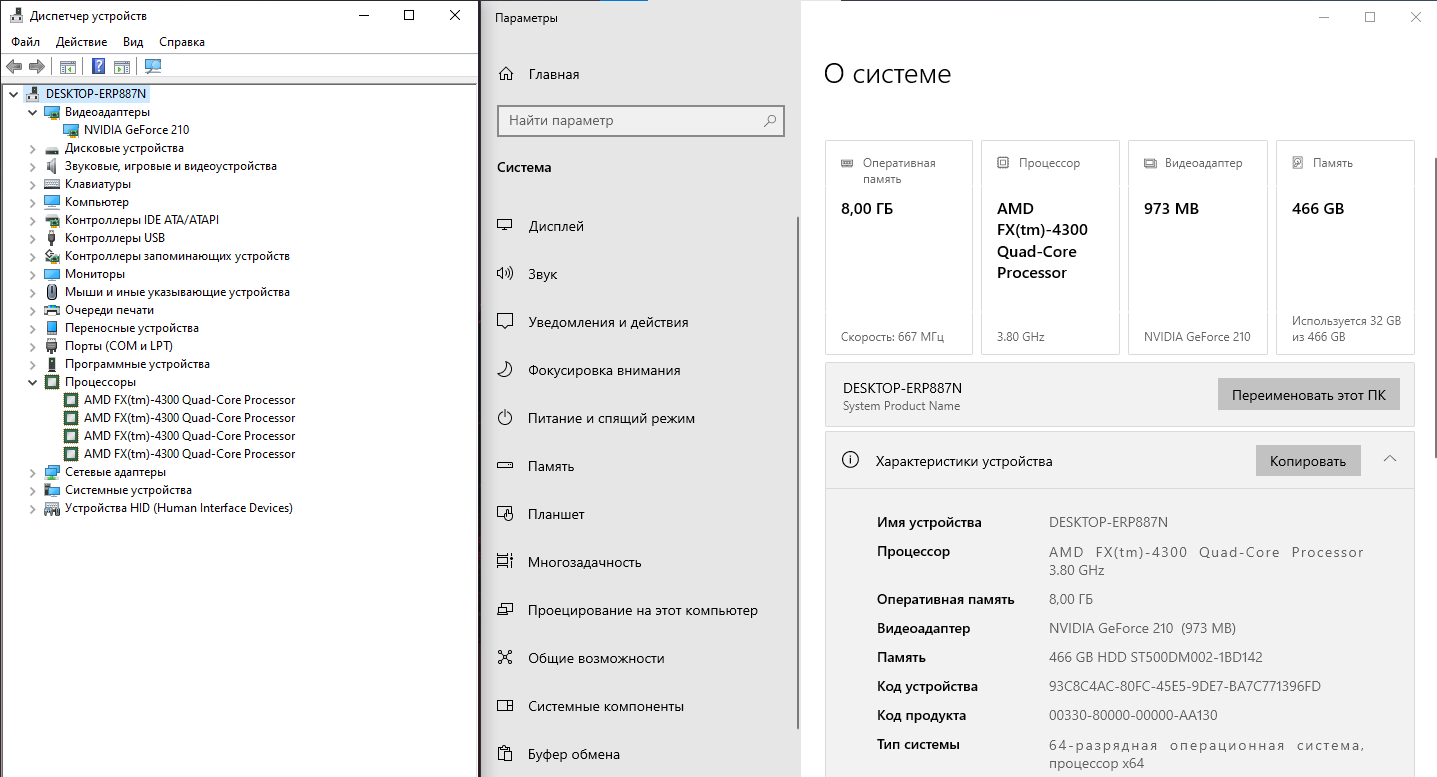
Task: Click the Сетевые адаптеры icon in device tree
Action: pos(52,472)
